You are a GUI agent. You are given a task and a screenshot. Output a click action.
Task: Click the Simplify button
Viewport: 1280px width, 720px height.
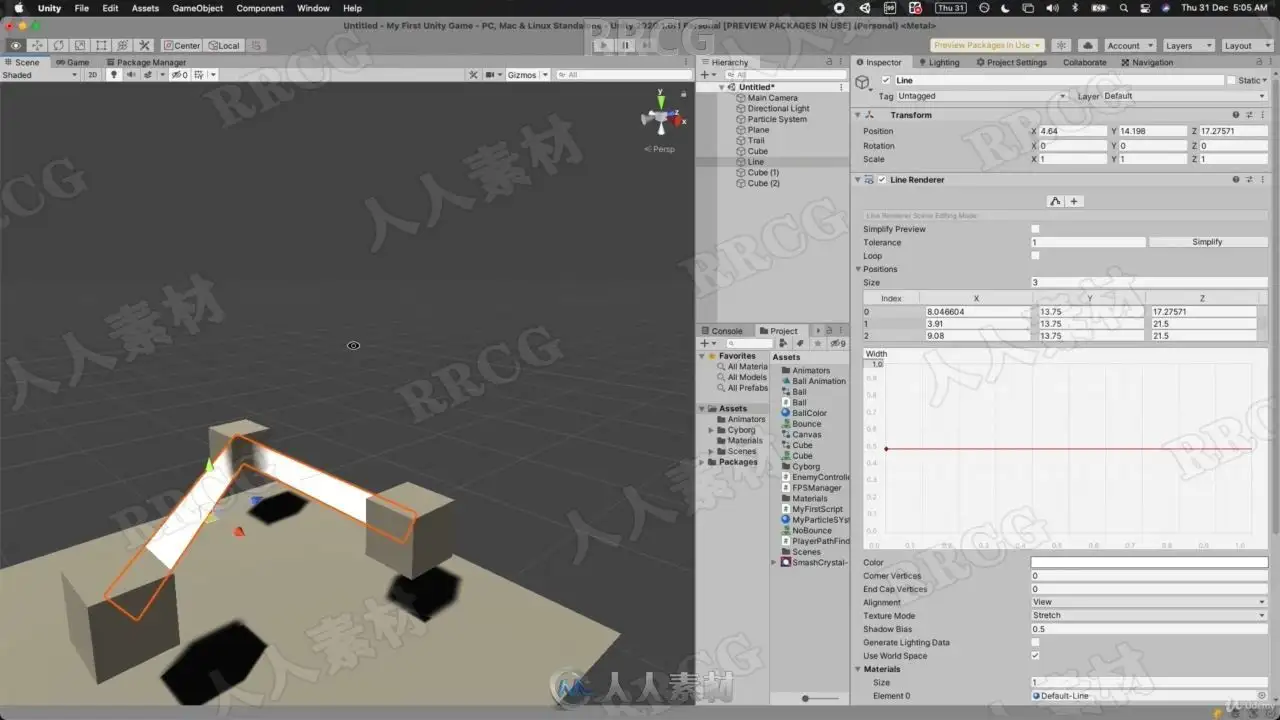[x=1208, y=242]
